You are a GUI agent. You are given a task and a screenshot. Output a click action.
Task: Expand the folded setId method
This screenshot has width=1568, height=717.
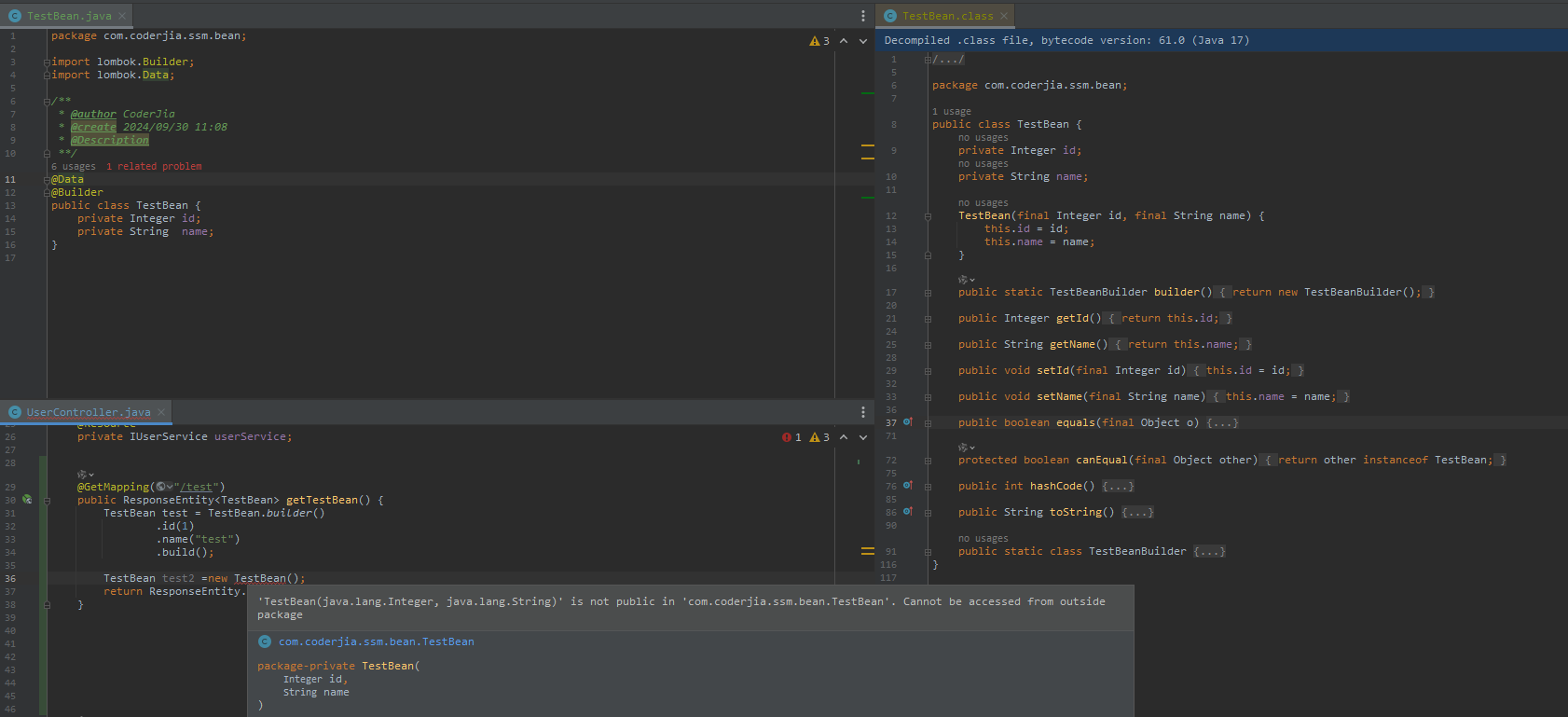[928, 371]
